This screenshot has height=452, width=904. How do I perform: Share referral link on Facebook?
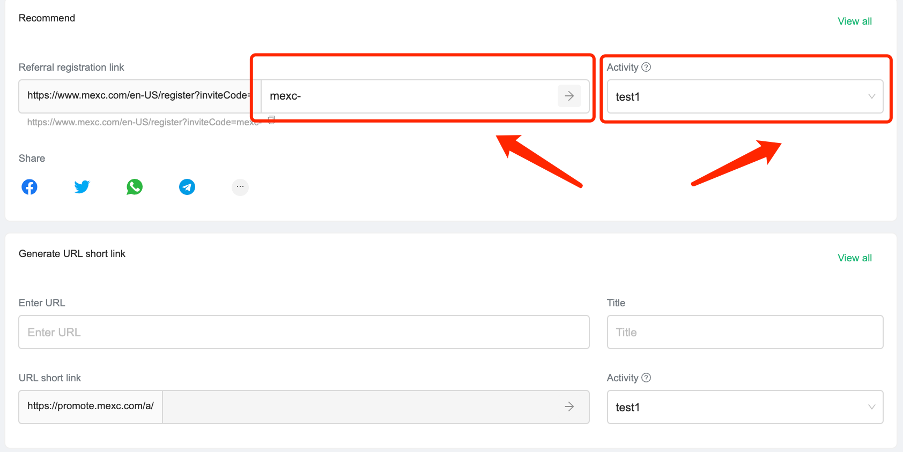tap(29, 187)
